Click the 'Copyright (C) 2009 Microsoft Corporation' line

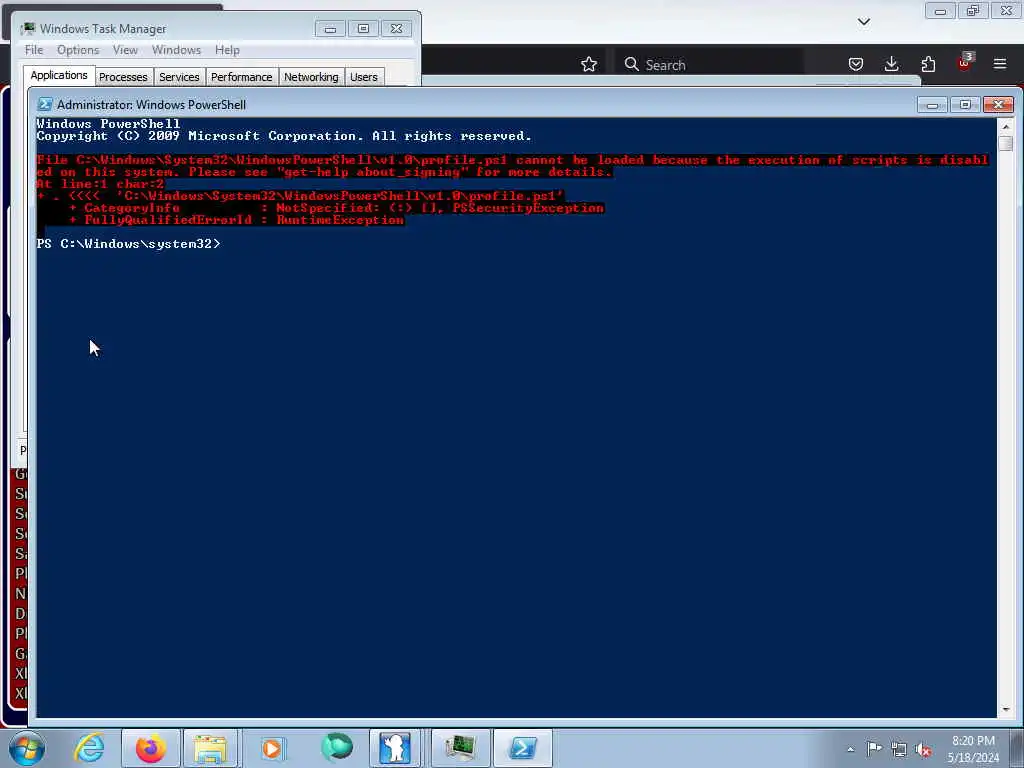[x=284, y=136]
